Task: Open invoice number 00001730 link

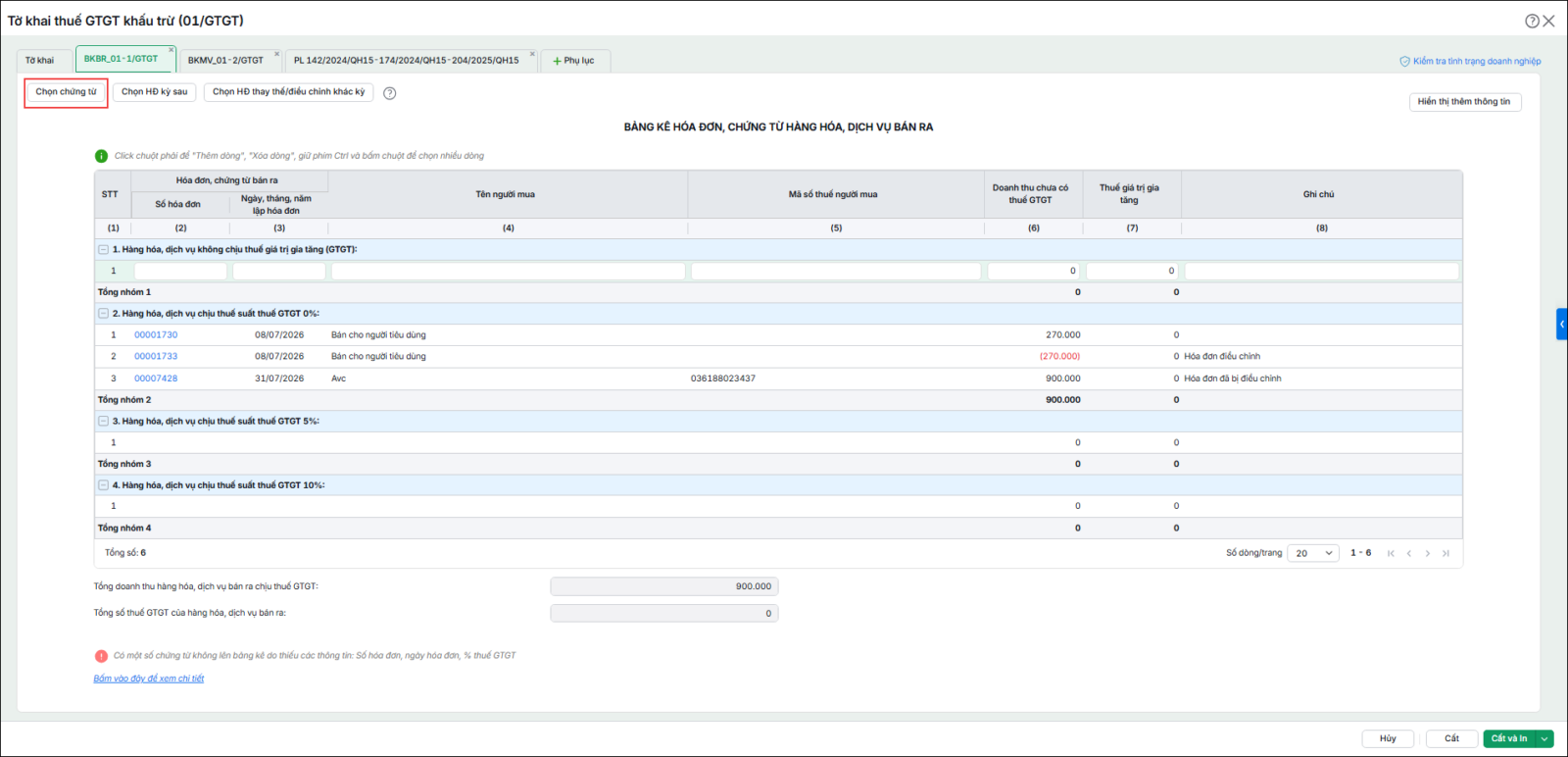Action: 156,335
